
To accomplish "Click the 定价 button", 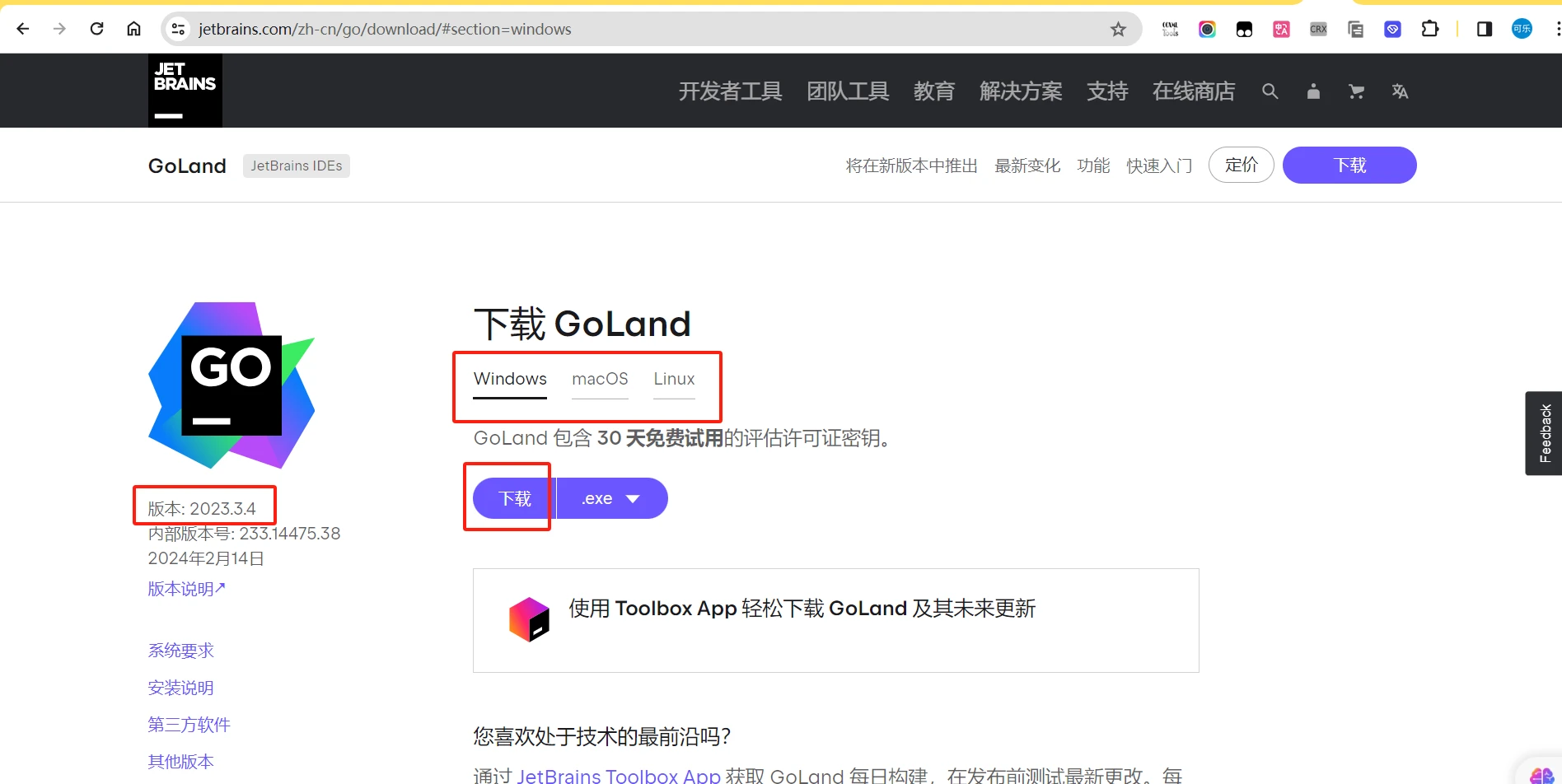I will 1242,165.
